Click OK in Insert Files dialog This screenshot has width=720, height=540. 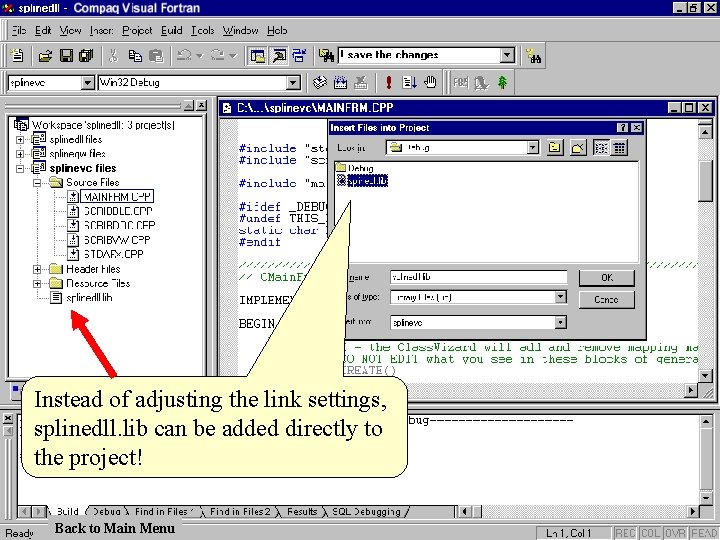pos(607,277)
